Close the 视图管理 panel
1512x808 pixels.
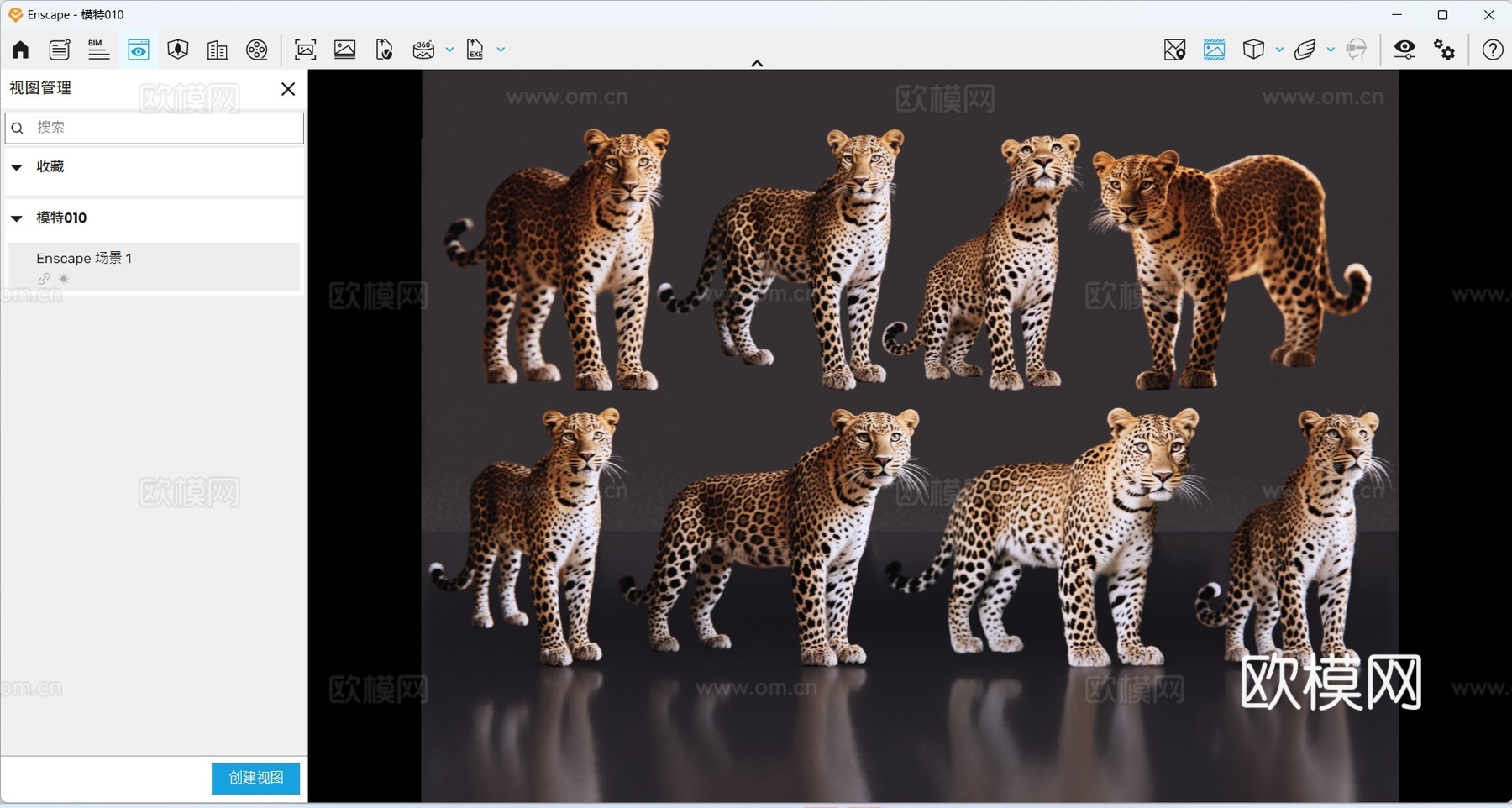click(288, 89)
